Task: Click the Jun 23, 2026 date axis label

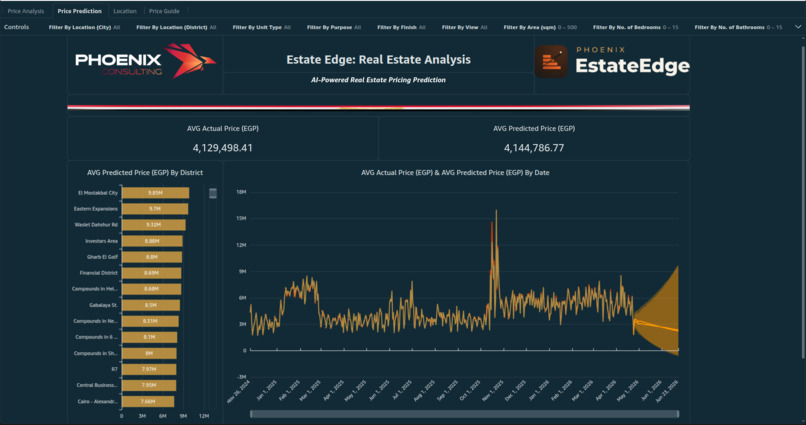Action: (x=667, y=392)
